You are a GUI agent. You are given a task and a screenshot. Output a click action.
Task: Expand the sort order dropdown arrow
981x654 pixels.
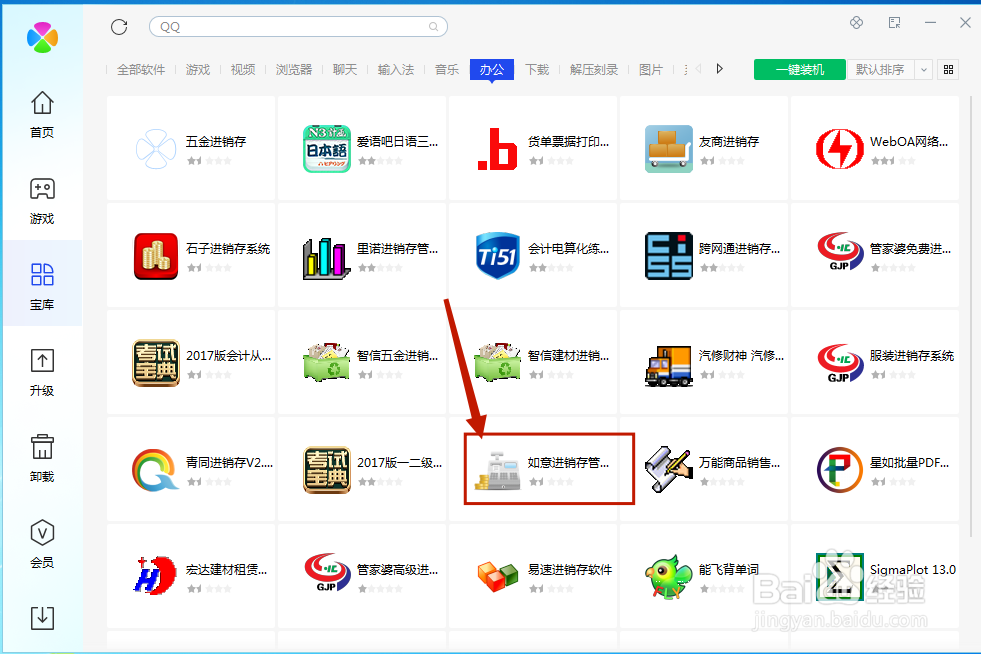[x=923, y=69]
